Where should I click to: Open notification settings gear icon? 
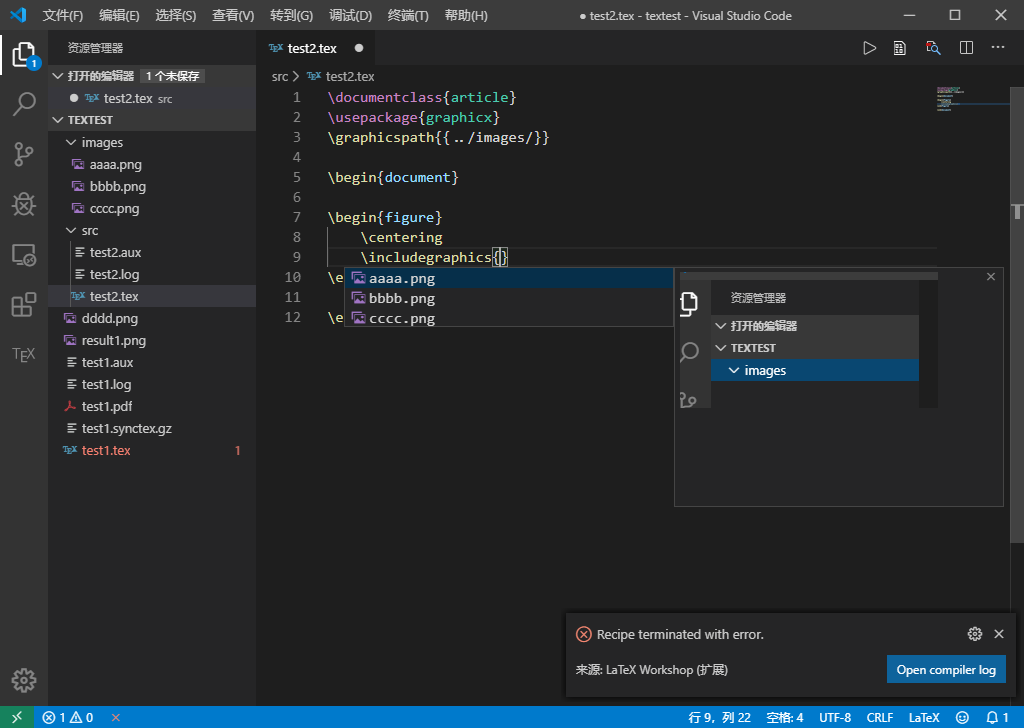point(975,634)
